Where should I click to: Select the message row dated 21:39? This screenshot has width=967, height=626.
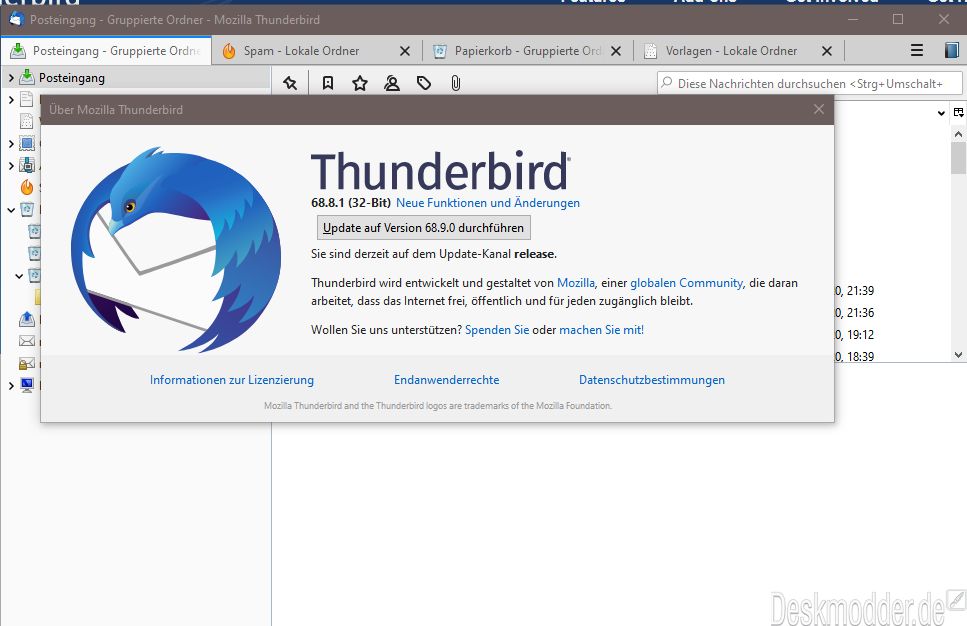pos(892,290)
